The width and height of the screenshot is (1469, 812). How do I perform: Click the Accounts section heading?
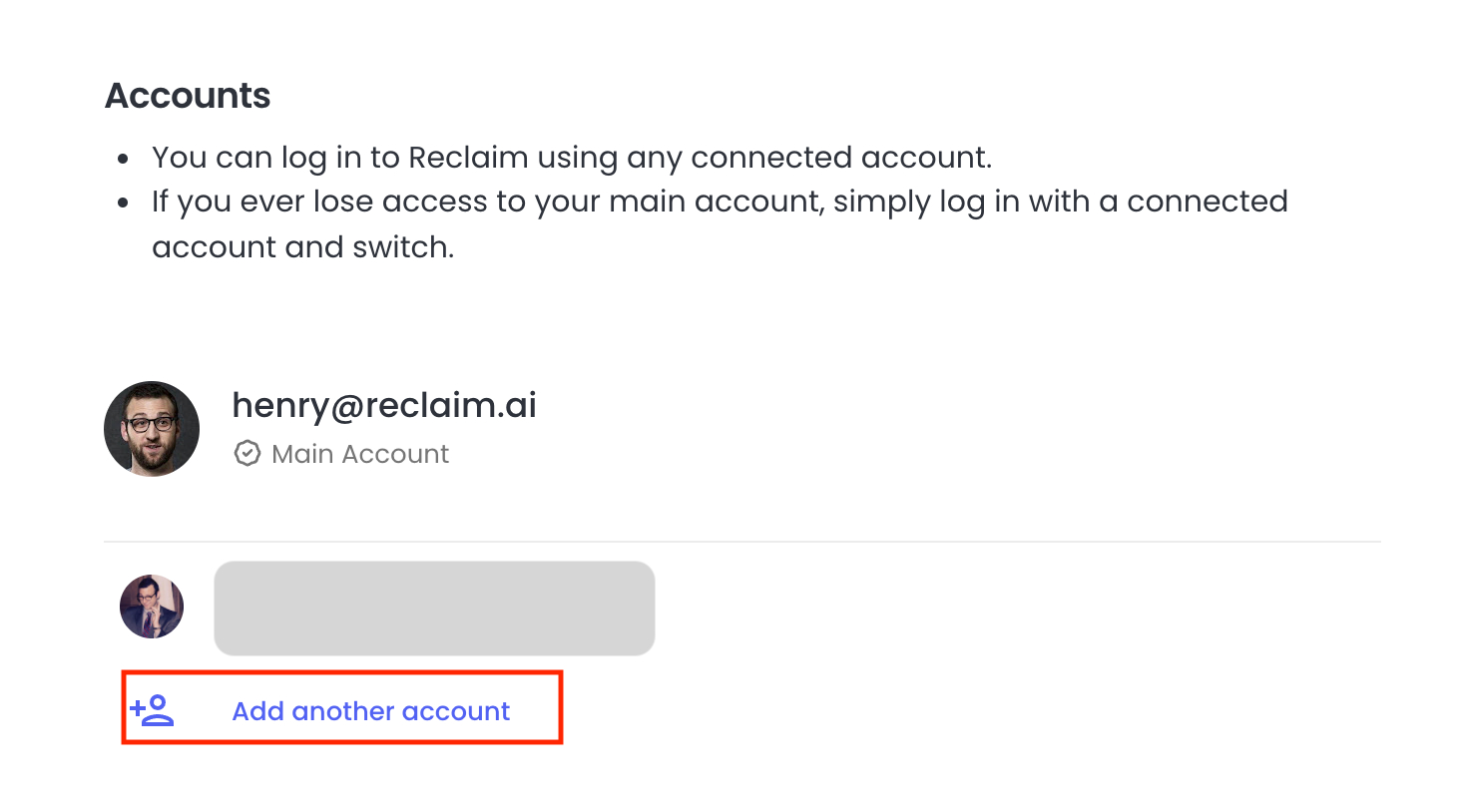[188, 96]
